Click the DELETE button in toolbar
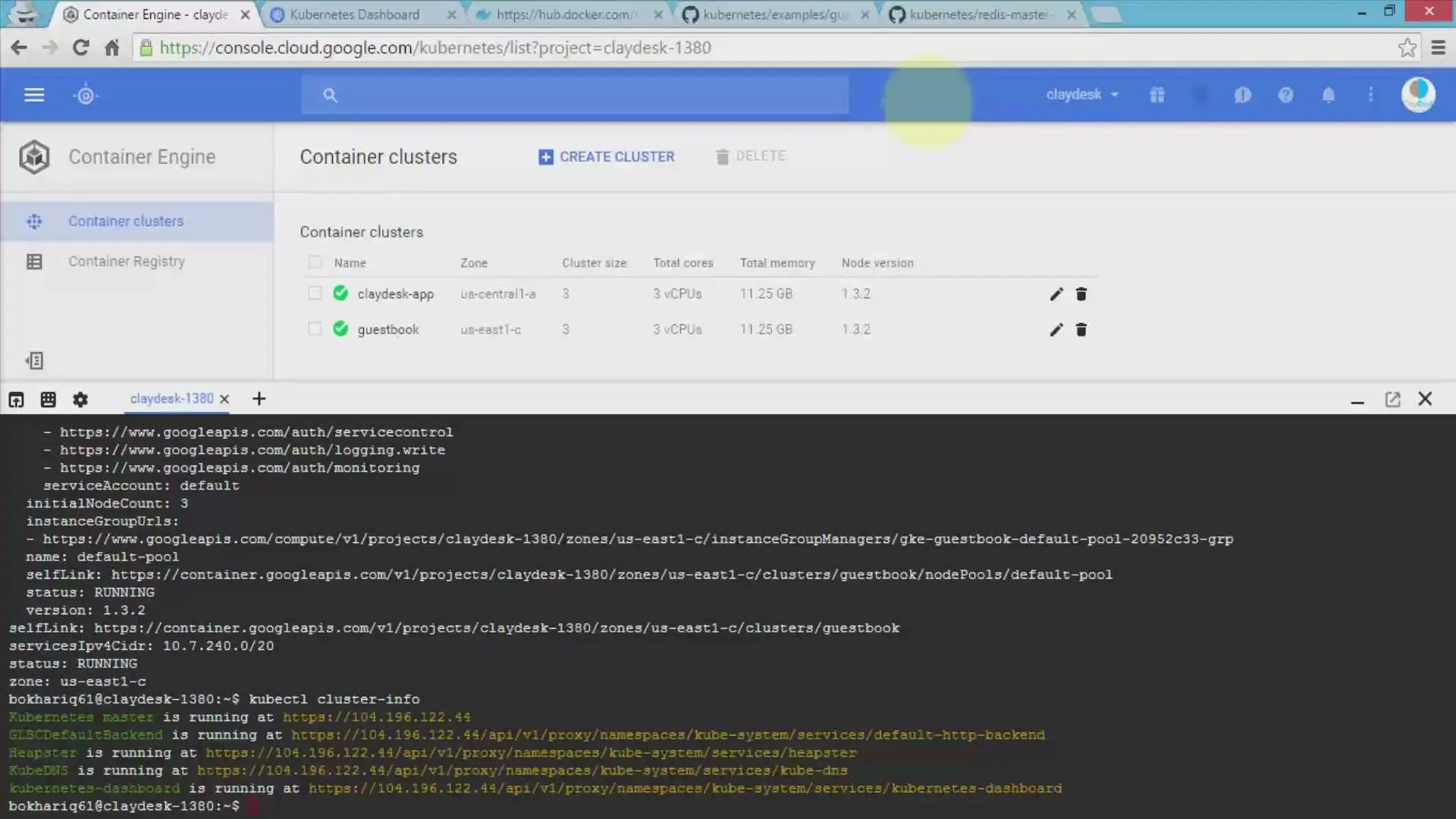The width and height of the screenshot is (1456, 819). [751, 156]
